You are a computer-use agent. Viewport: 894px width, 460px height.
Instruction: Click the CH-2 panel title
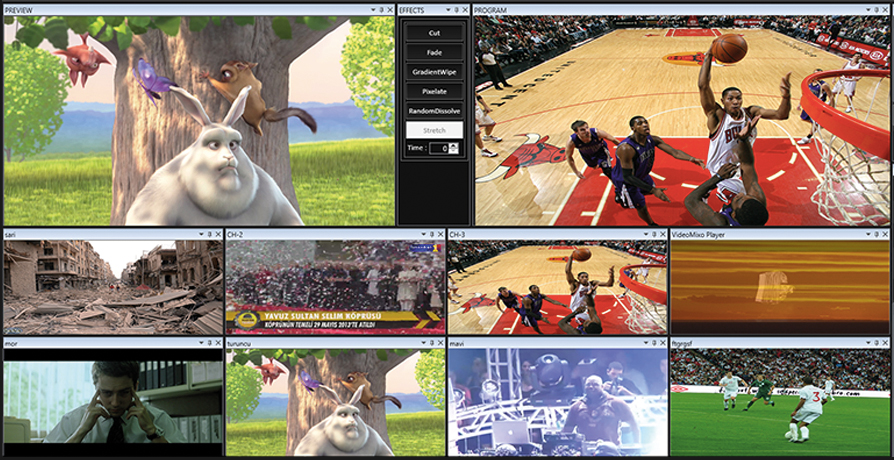click(235, 234)
